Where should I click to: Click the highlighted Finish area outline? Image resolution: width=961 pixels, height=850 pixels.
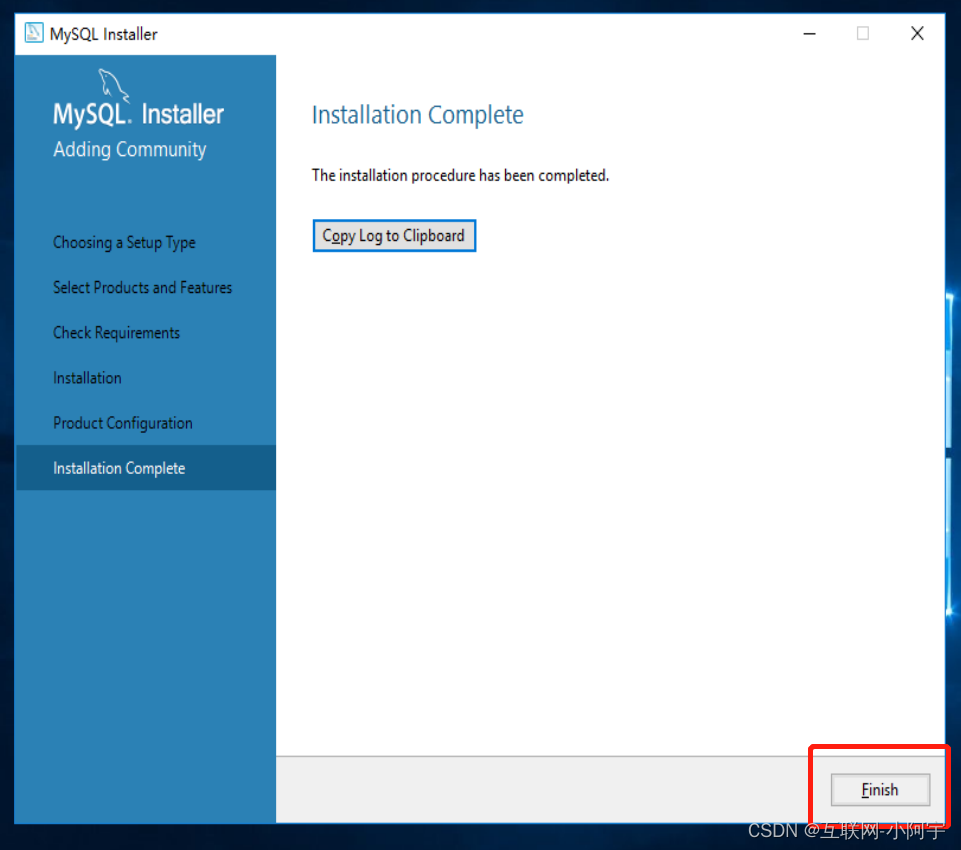pyautogui.click(x=878, y=748)
